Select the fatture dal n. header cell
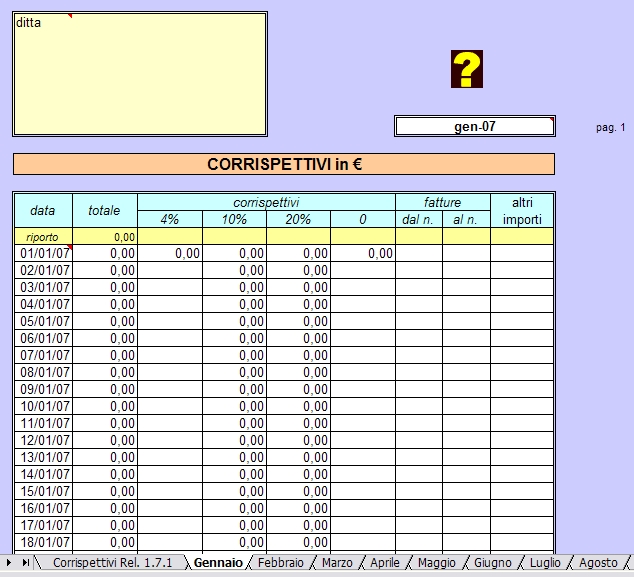This screenshot has width=634, height=577. (x=418, y=219)
